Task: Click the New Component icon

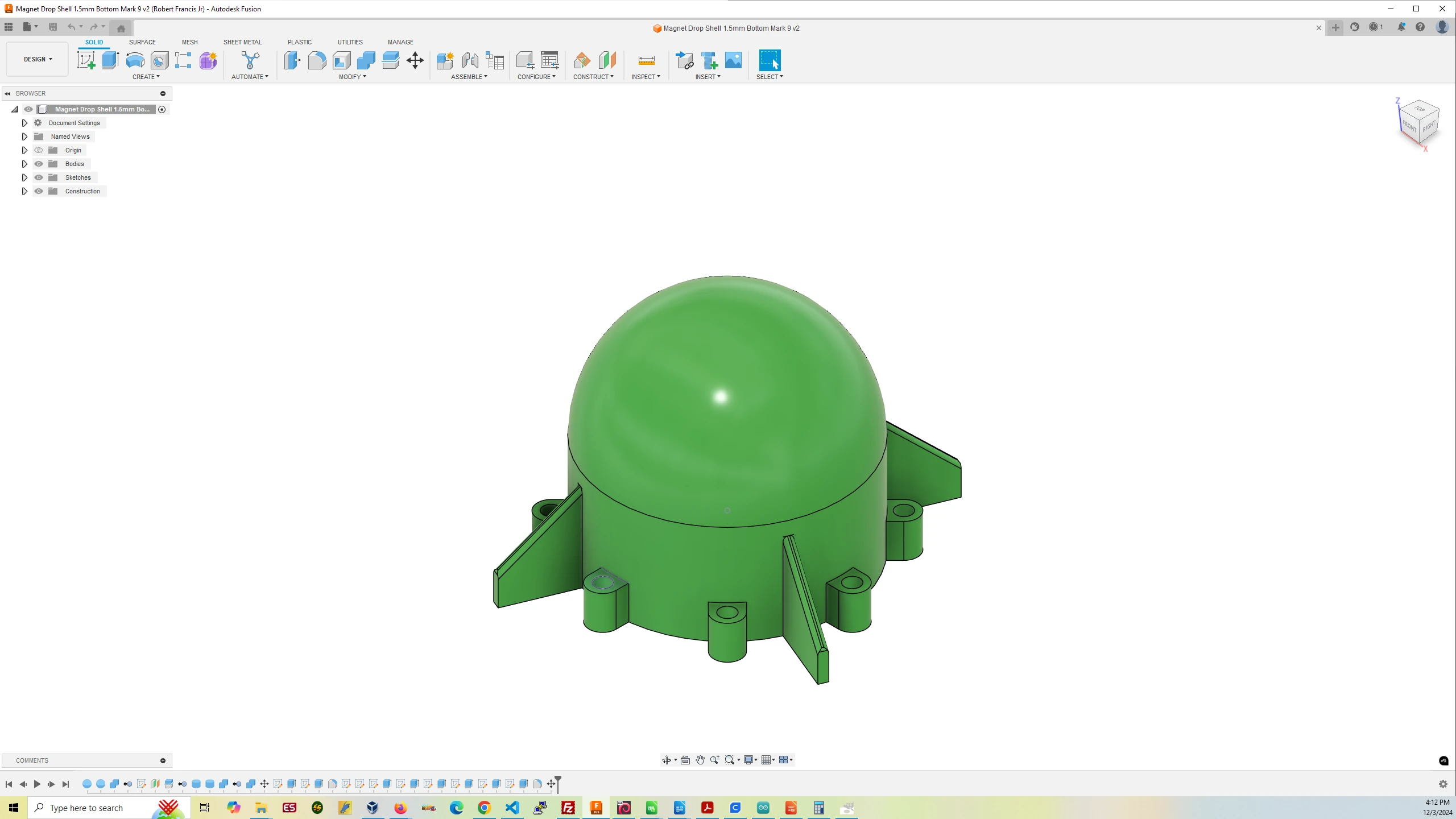Action: click(445, 60)
